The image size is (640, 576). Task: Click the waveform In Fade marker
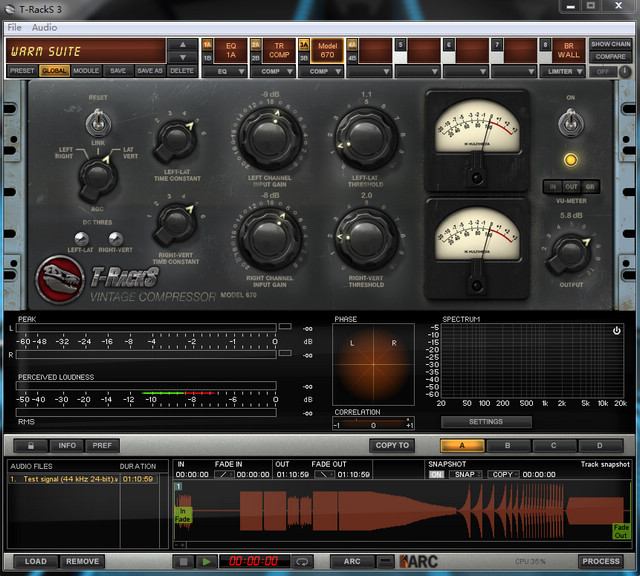182,515
